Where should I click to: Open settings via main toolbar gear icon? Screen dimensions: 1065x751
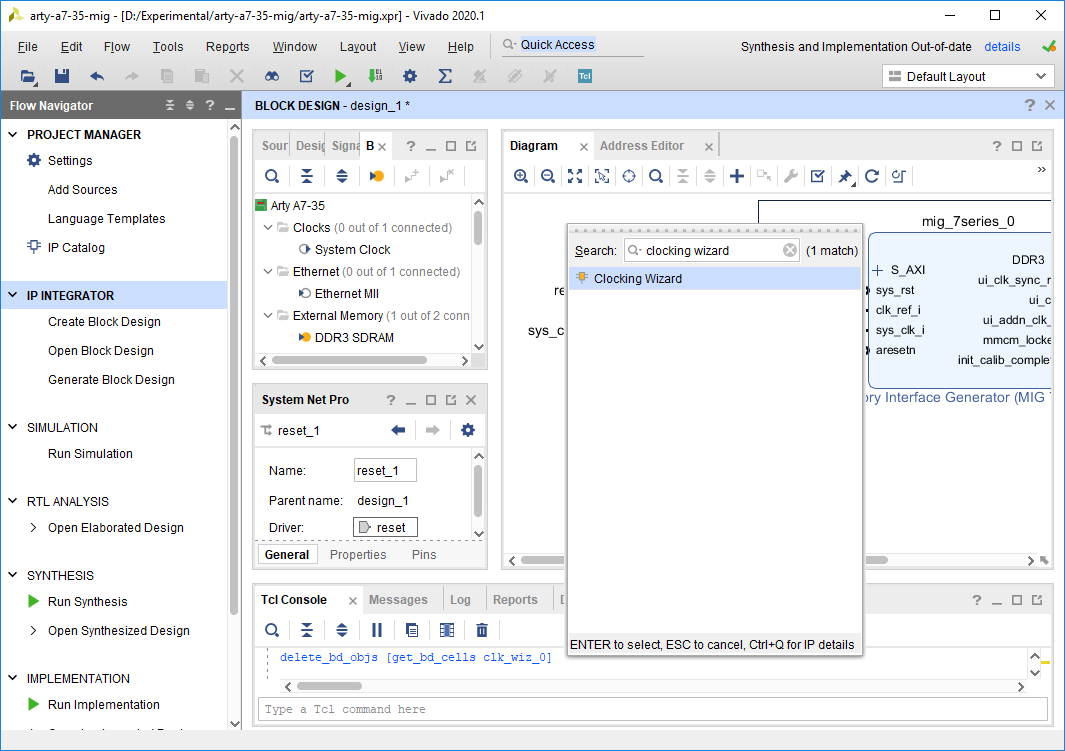click(x=410, y=76)
